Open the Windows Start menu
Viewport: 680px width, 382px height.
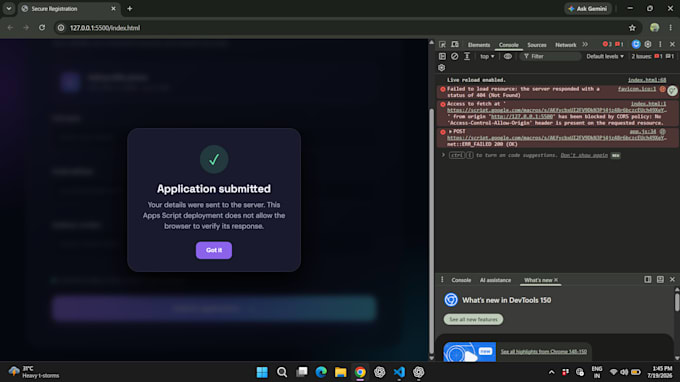click(262, 372)
